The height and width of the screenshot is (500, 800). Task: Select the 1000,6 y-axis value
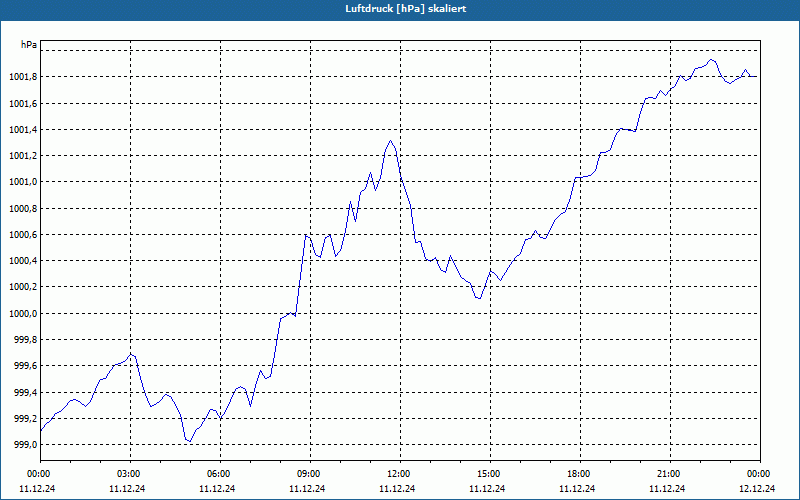pyautogui.click(x=23, y=235)
